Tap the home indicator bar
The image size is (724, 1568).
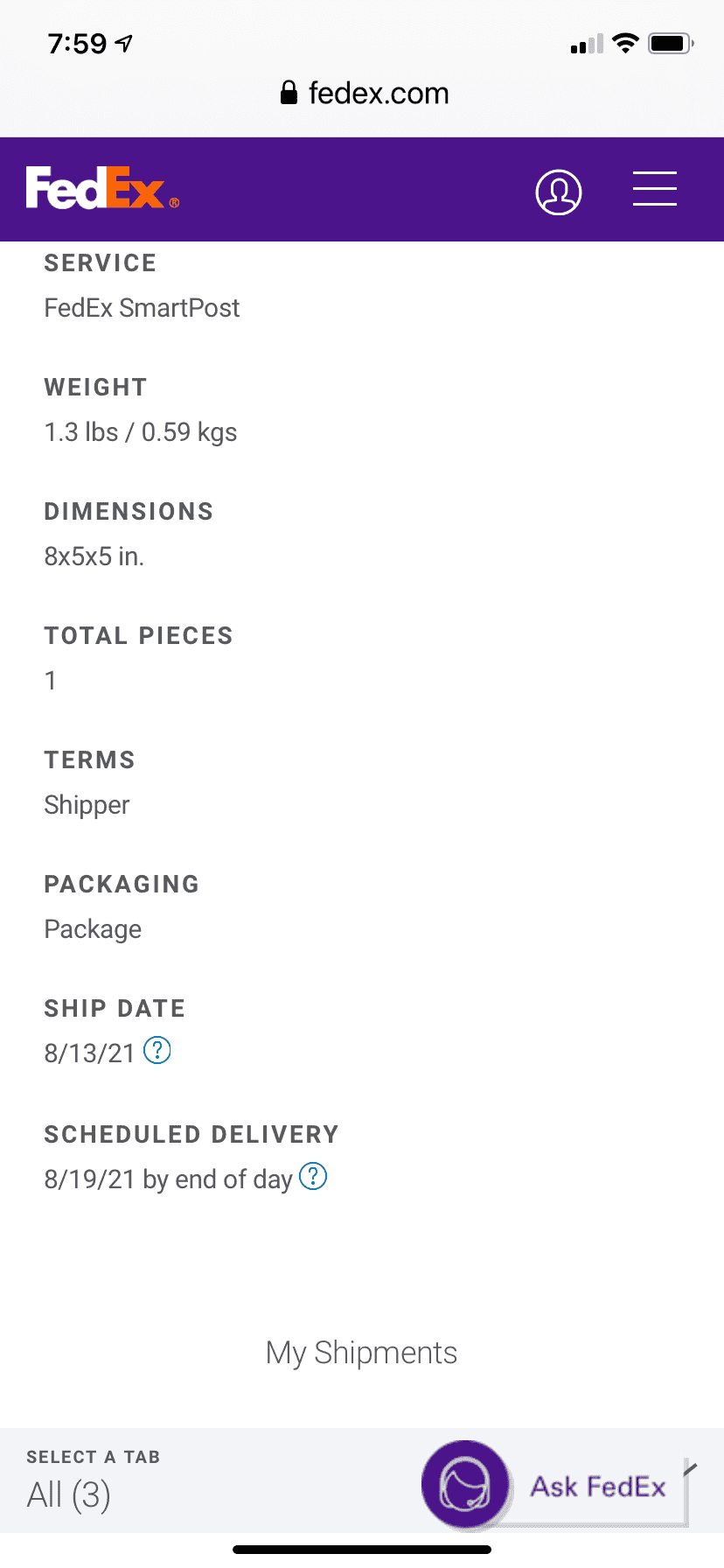(x=362, y=1550)
